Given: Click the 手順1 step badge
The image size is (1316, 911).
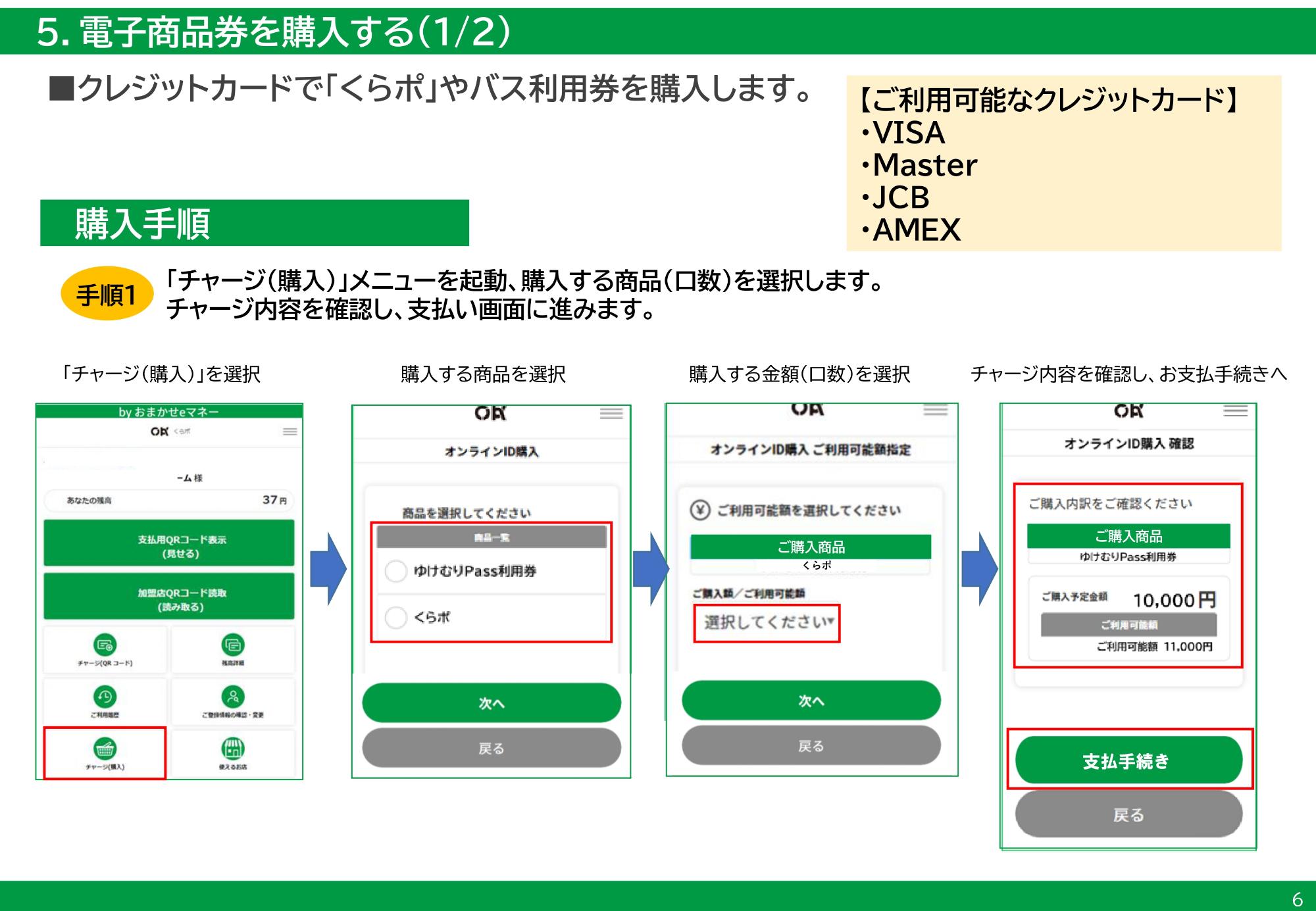Looking at the screenshot, I should pyautogui.click(x=107, y=294).
